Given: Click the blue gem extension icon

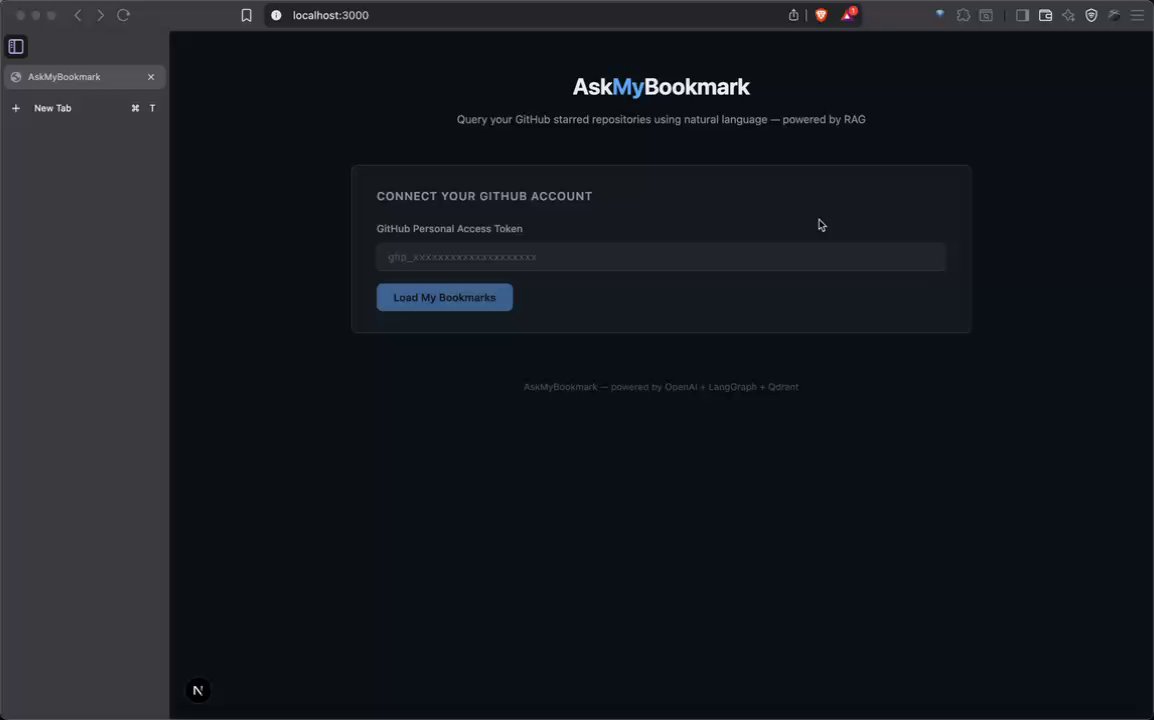Looking at the screenshot, I should (940, 15).
